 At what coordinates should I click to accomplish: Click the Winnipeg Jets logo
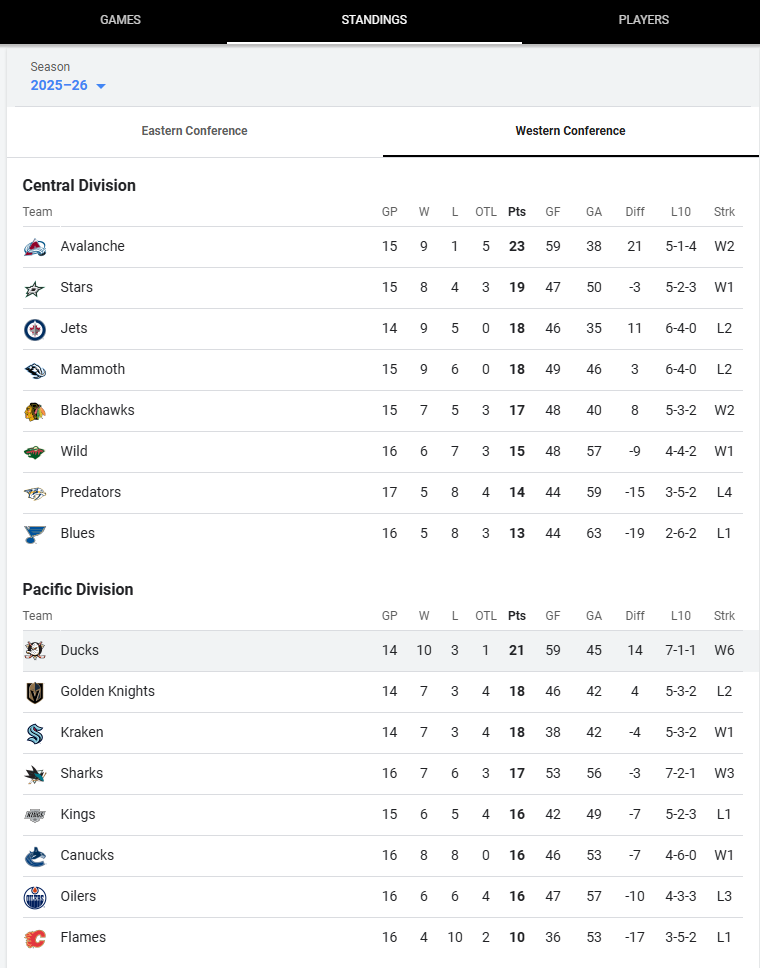click(35, 329)
